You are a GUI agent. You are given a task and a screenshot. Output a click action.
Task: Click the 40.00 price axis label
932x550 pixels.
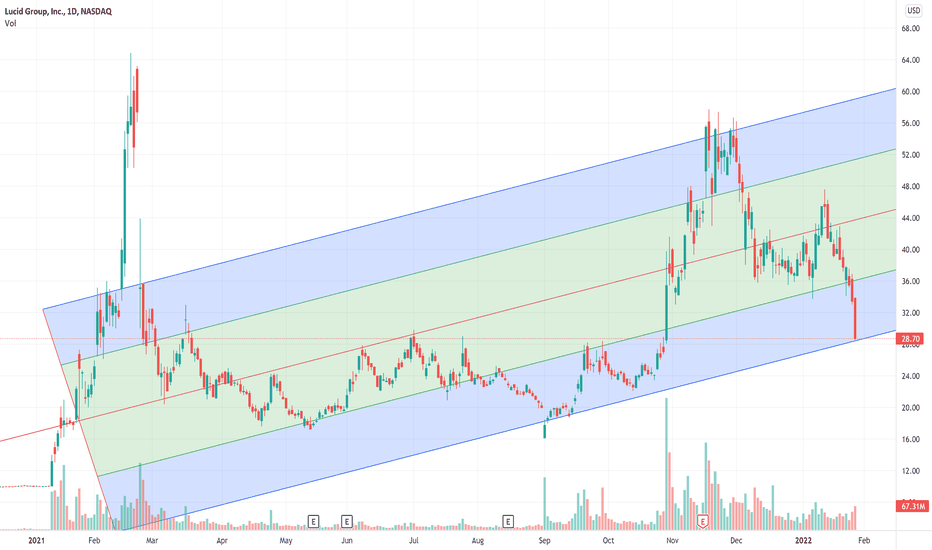pyautogui.click(x=910, y=250)
